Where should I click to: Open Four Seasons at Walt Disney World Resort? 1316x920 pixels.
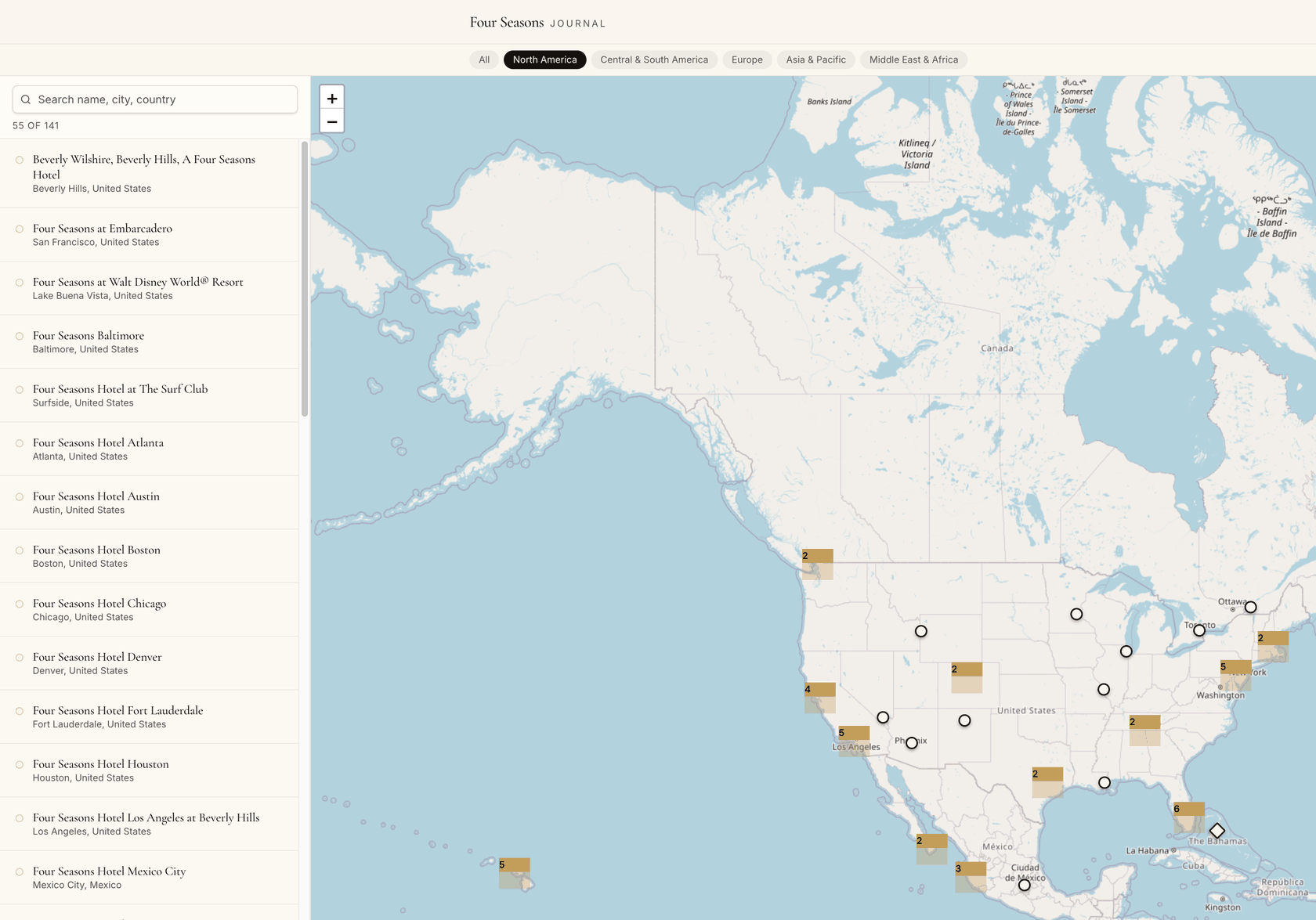coord(149,288)
